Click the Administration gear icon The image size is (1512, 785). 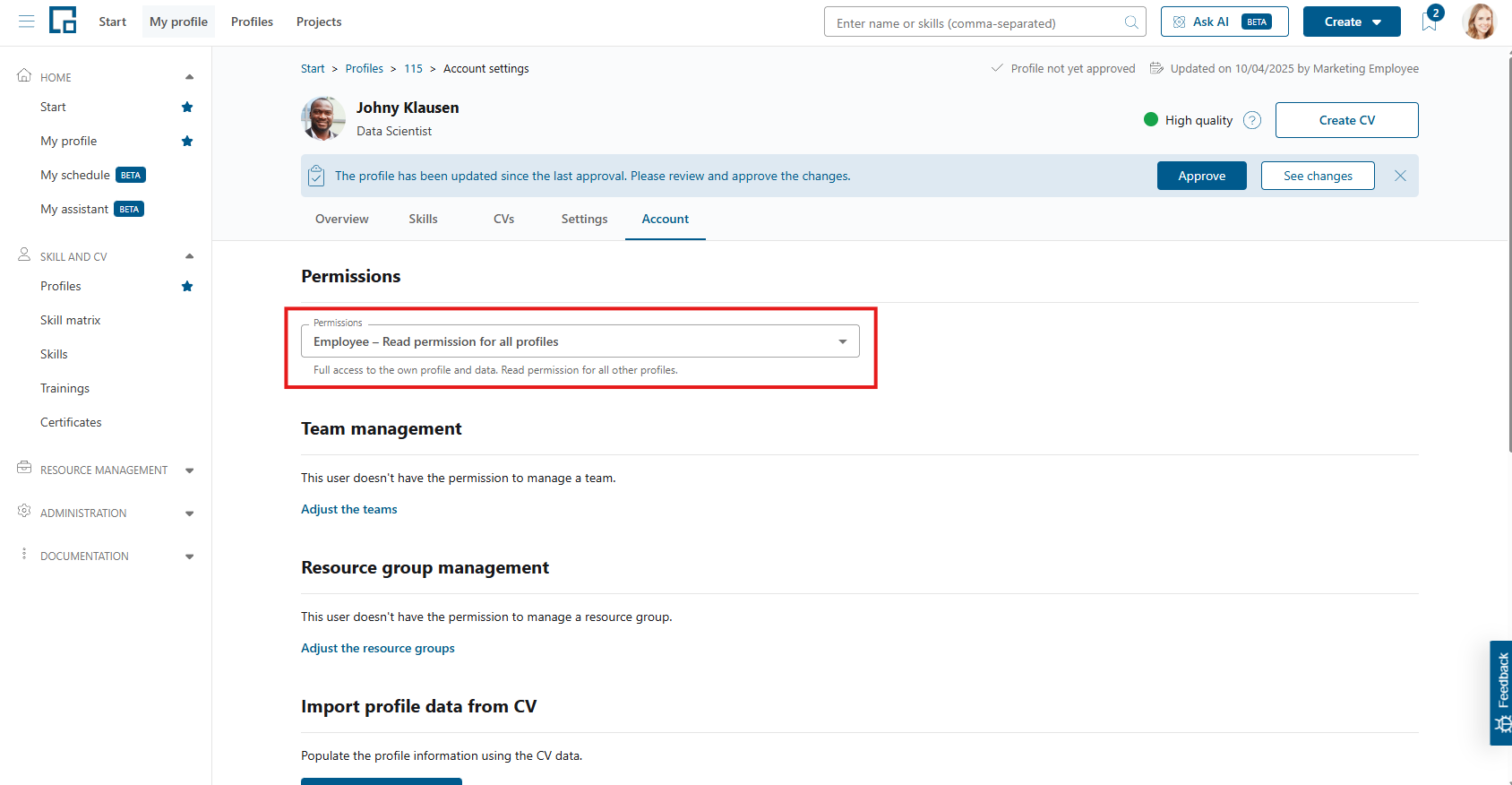tap(24, 511)
